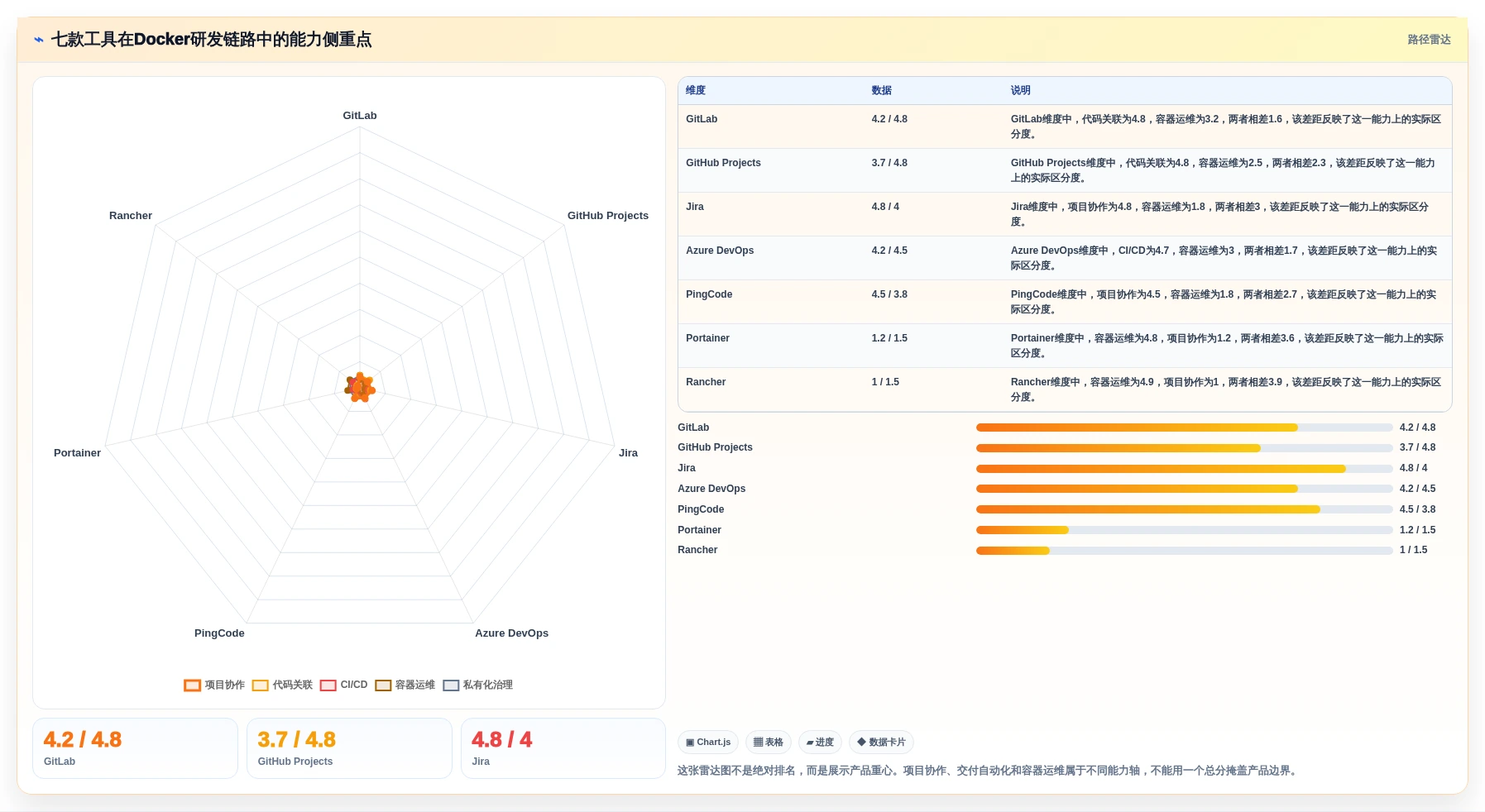Click the radar data cluster at the chart center
Viewport: 1485px width, 812px height.
coord(360,387)
